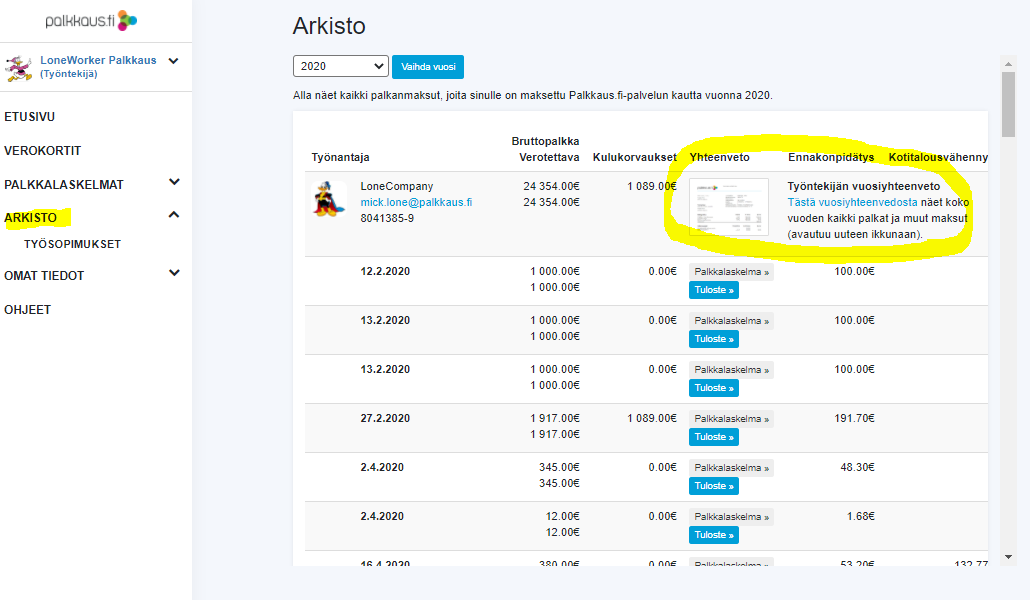The height and width of the screenshot is (600, 1030).
Task: Click the LoneWorker user avatar icon
Action: 18,68
